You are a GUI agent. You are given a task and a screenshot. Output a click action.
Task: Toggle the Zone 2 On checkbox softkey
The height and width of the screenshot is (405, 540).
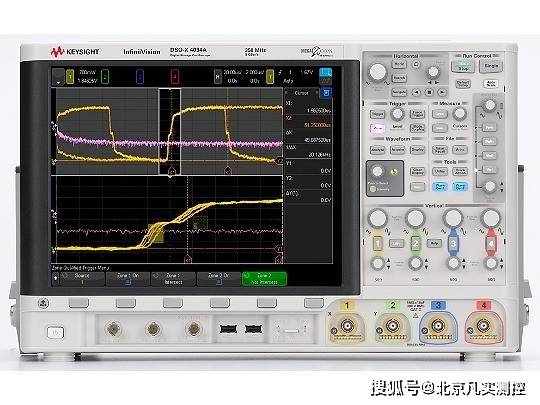(x=218, y=279)
